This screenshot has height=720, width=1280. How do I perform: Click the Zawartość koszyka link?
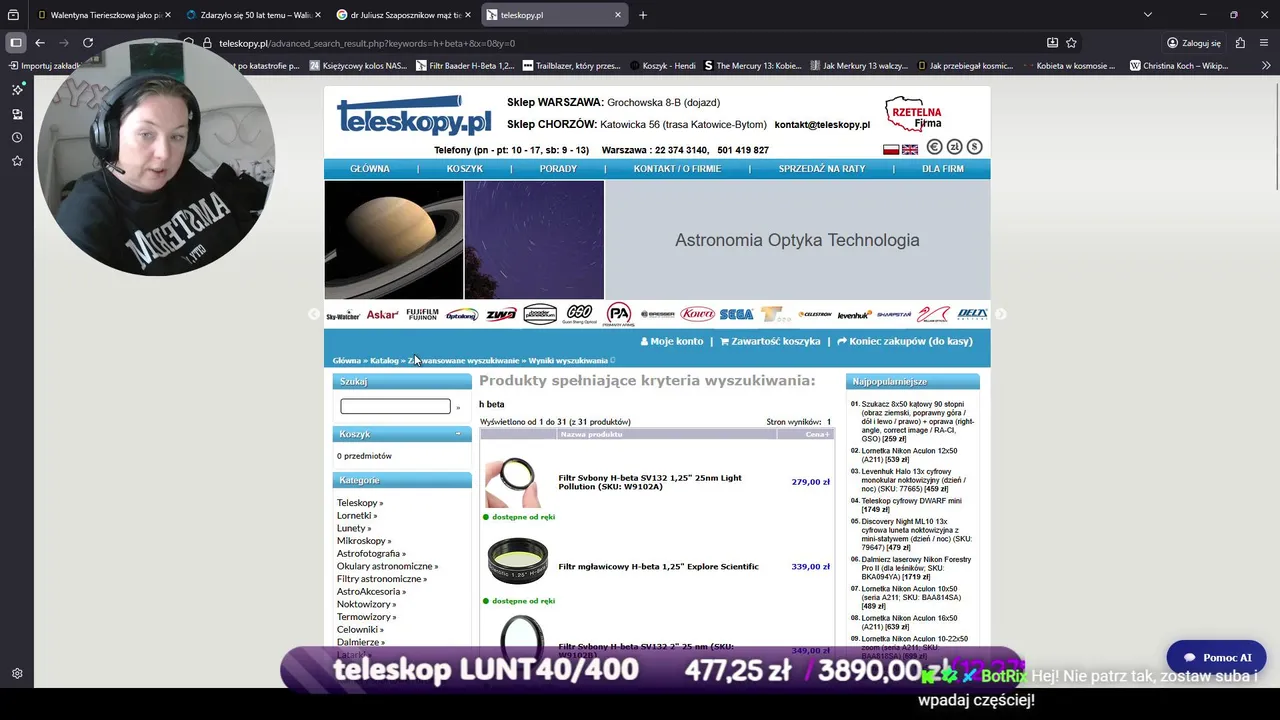pyautogui.click(x=770, y=341)
